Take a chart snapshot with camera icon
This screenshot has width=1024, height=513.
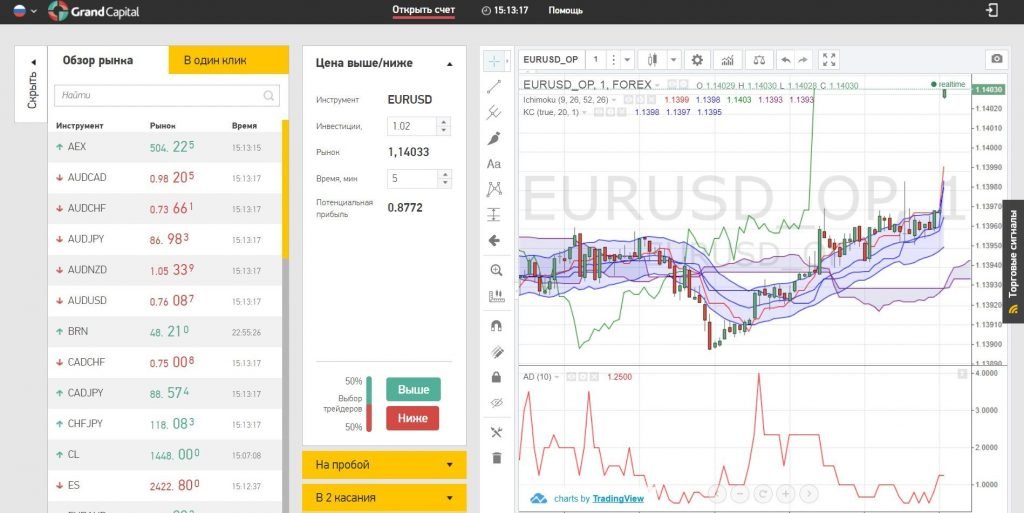[996, 59]
